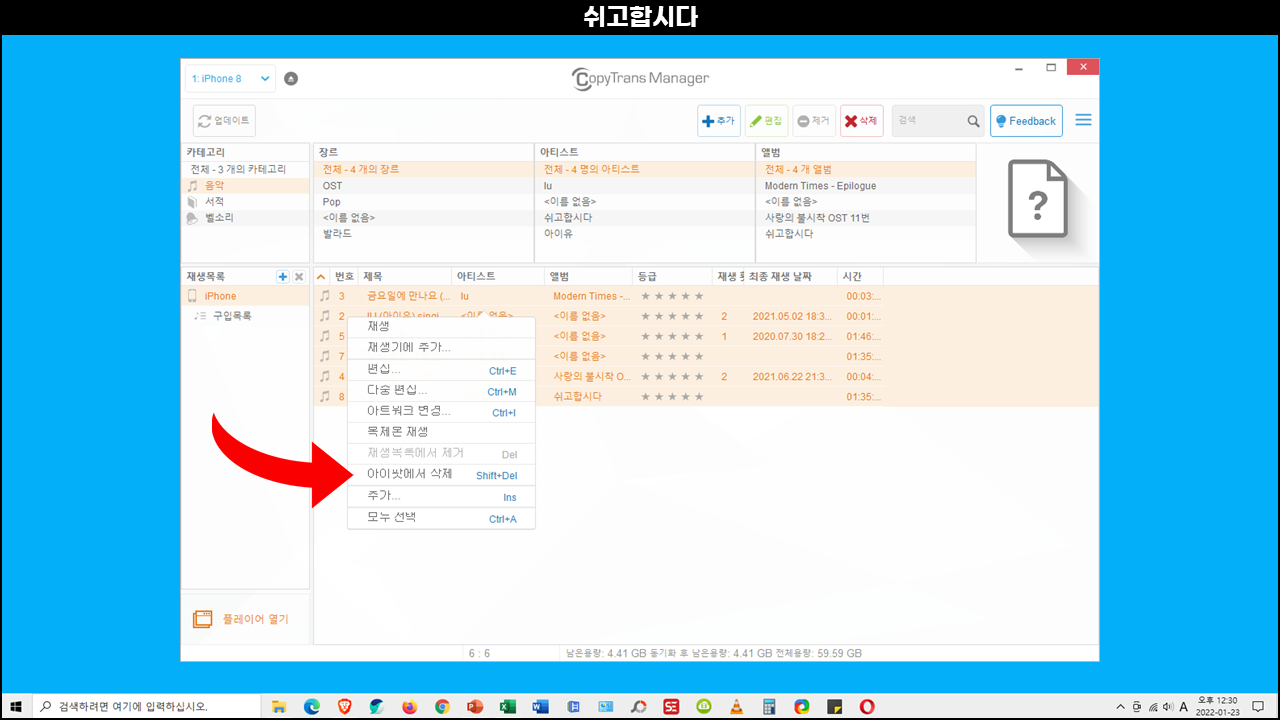Image resolution: width=1280 pixels, height=720 pixels.
Task: Toggle sort order arrow in track list header
Action: 321,276
